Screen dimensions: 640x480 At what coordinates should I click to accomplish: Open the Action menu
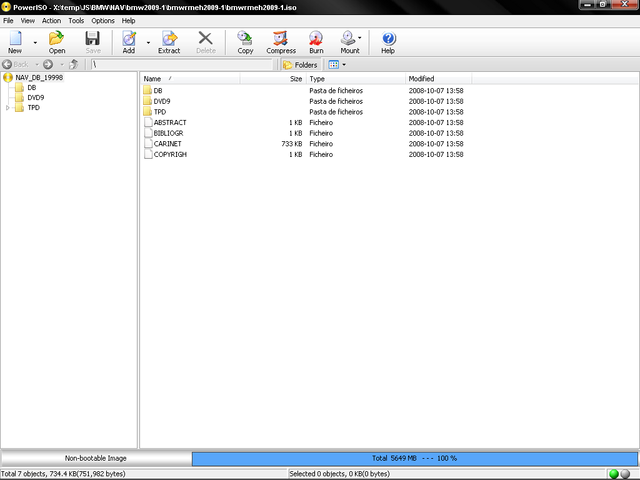tap(51, 20)
